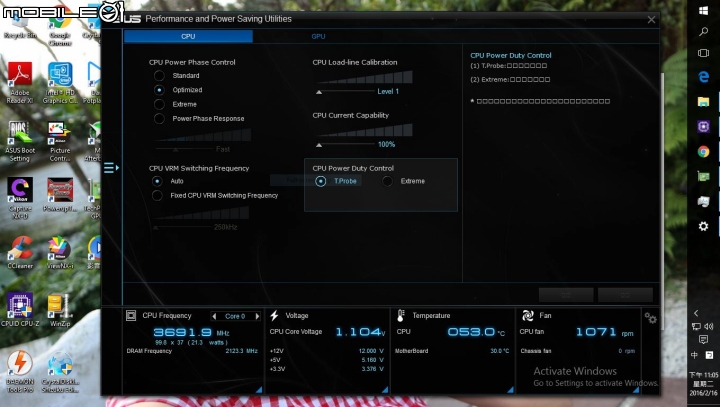Screen dimensions: 720x407
Task: Switch input method via 中 indicator
Action: (695, 355)
